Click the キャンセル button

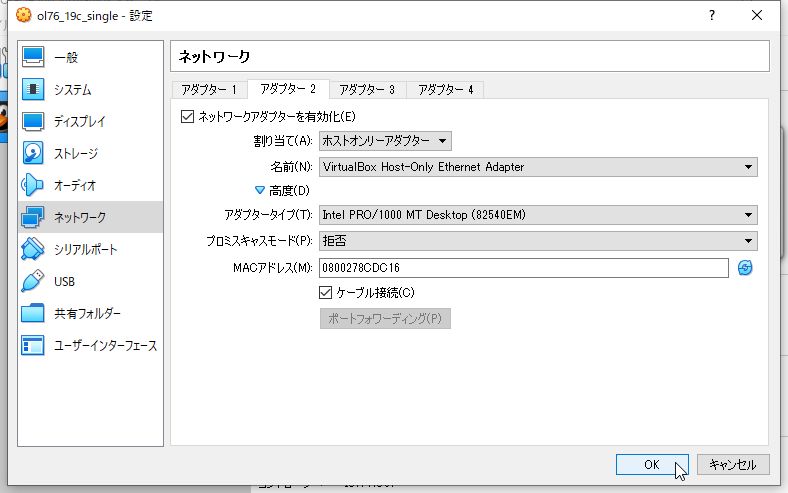[733, 464]
